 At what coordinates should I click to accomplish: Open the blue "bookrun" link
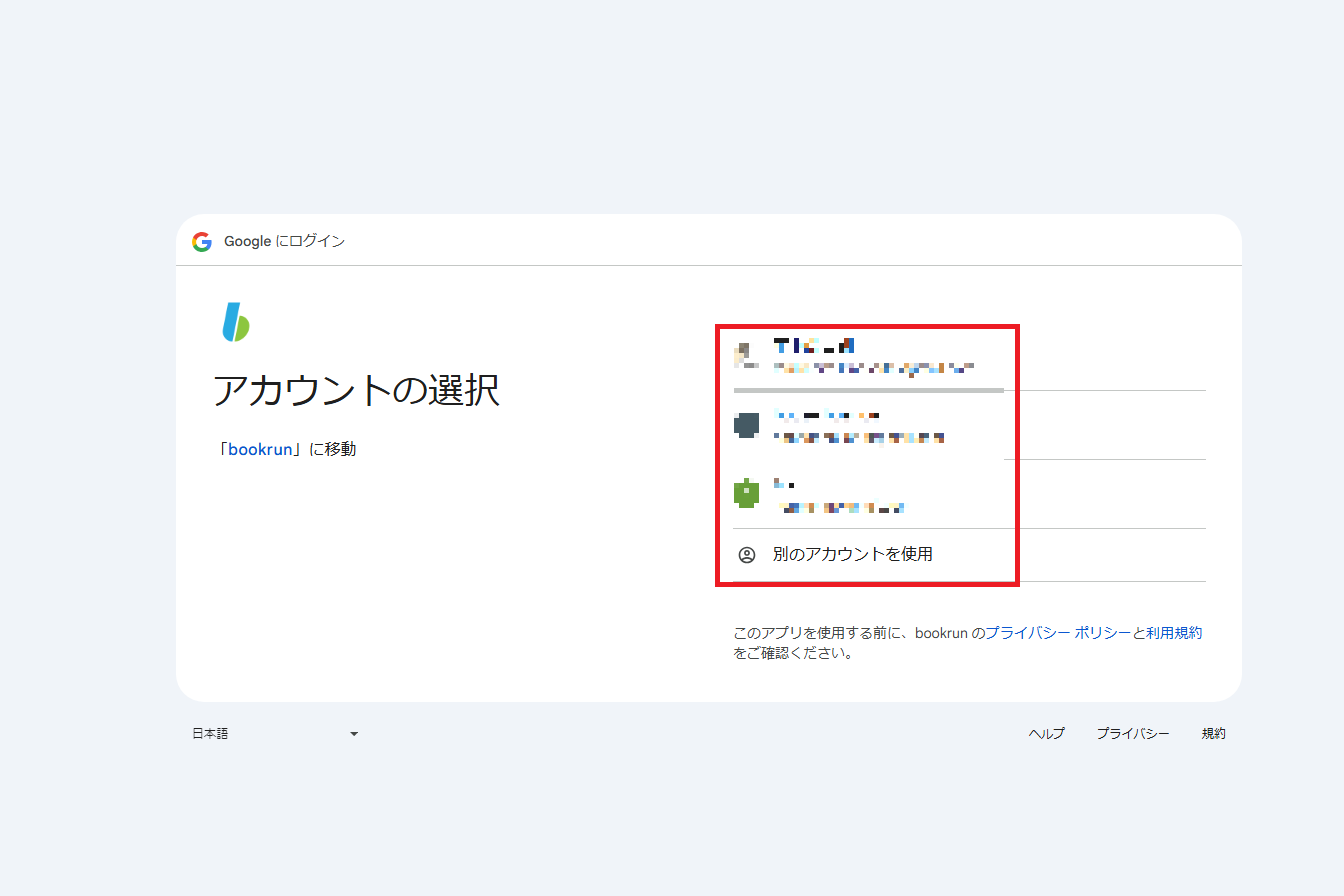point(261,450)
